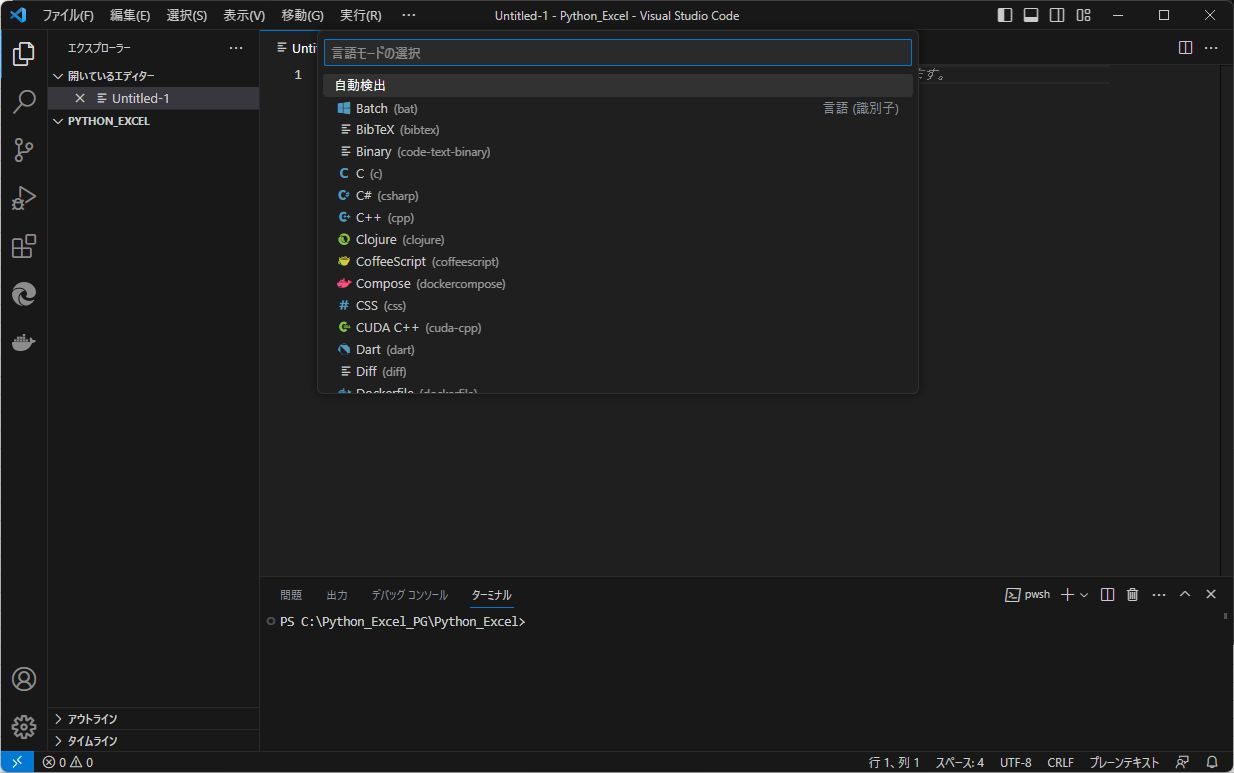The image size is (1234, 773).
Task: Open the new terminal profile dropdown arrow
Action: tap(1084, 595)
